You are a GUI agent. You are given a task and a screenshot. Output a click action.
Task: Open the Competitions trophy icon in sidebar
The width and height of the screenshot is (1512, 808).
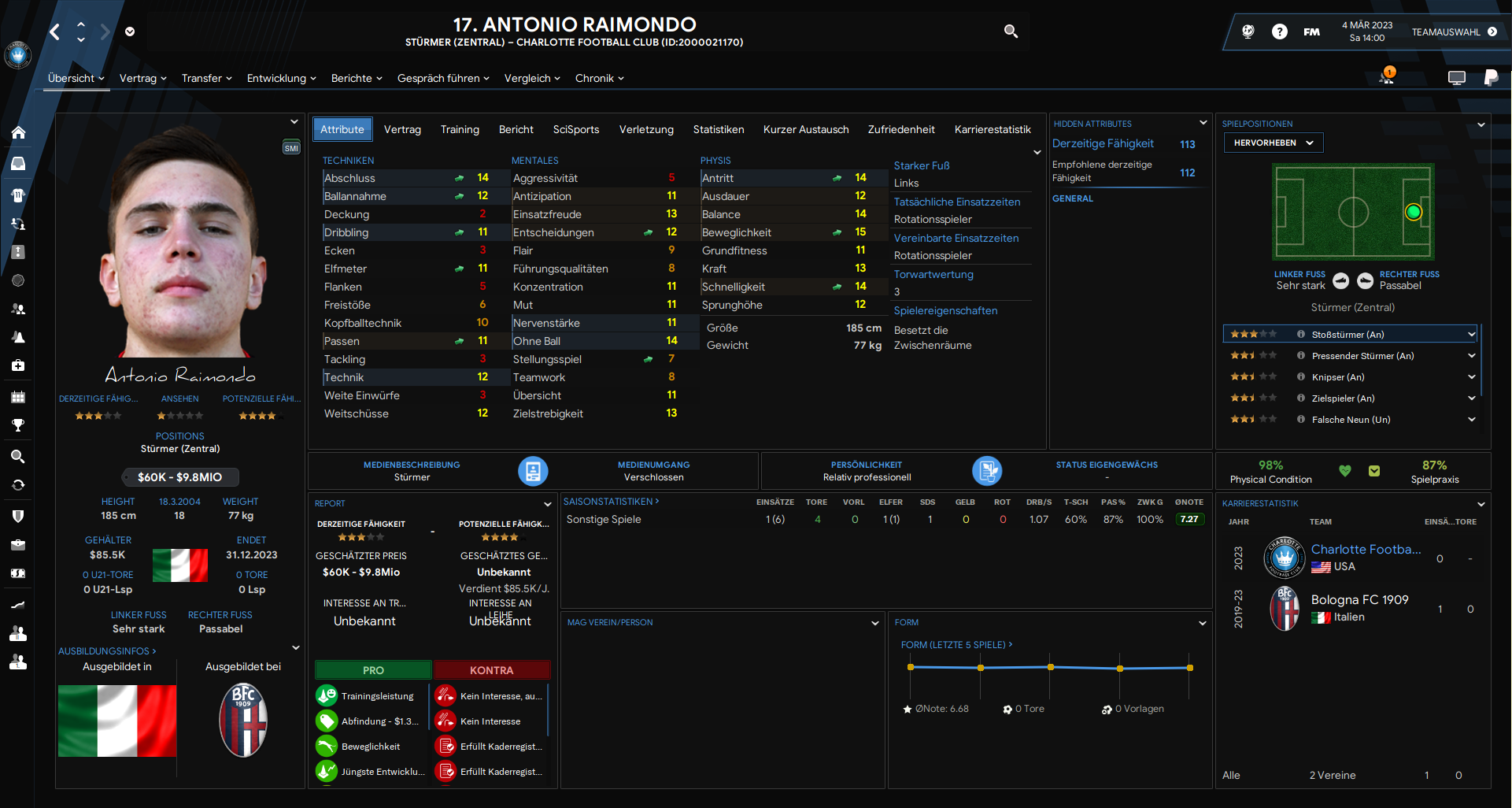18,425
